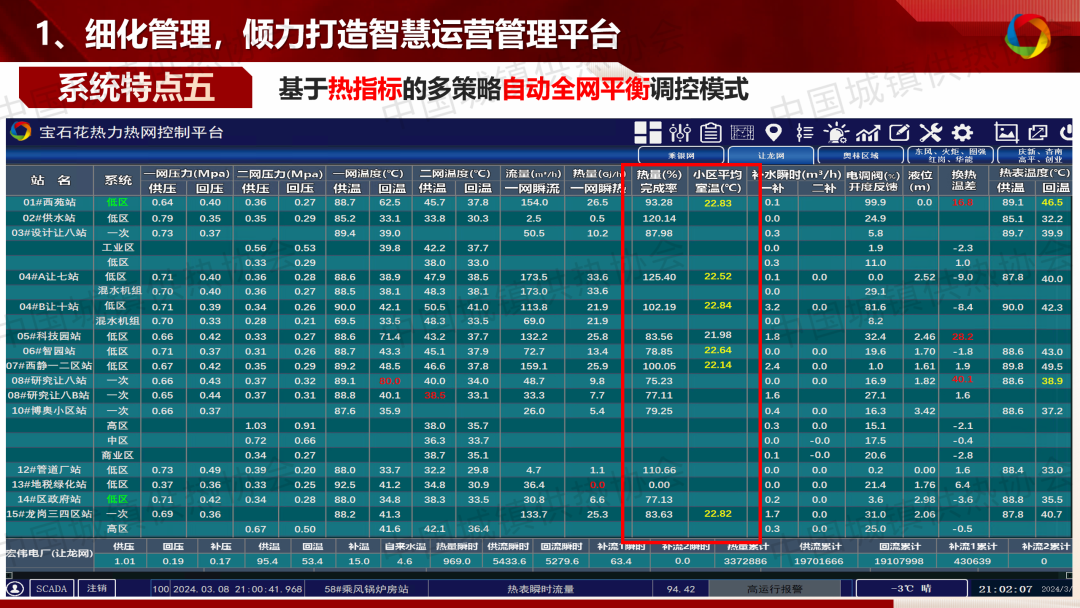The width and height of the screenshot is (1080, 608).
Task: Open the trend chart icon
Action: (867, 132)
